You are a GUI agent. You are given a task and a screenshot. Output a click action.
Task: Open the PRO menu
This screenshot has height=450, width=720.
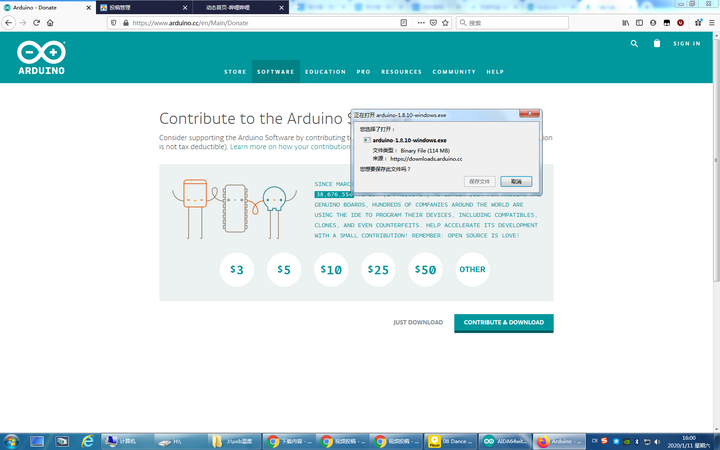point(363,72)
